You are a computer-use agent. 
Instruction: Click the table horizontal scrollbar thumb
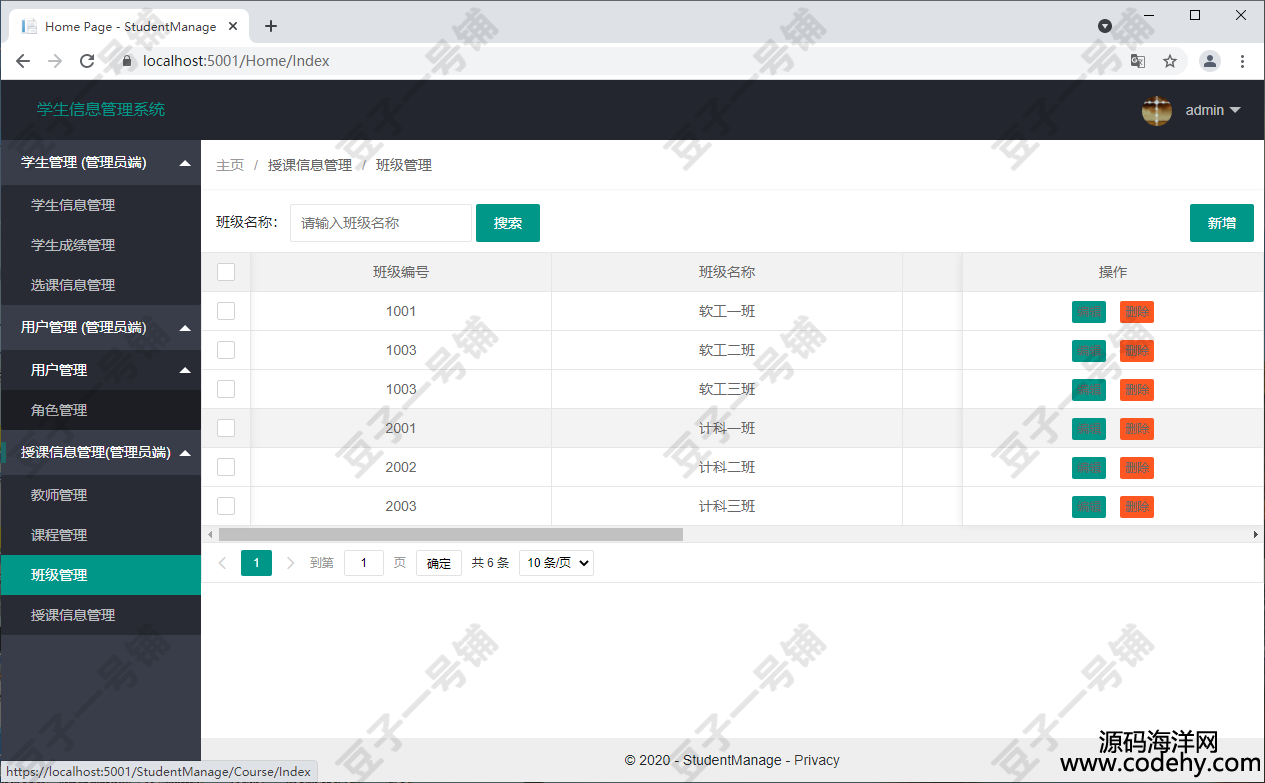point(451,534)
